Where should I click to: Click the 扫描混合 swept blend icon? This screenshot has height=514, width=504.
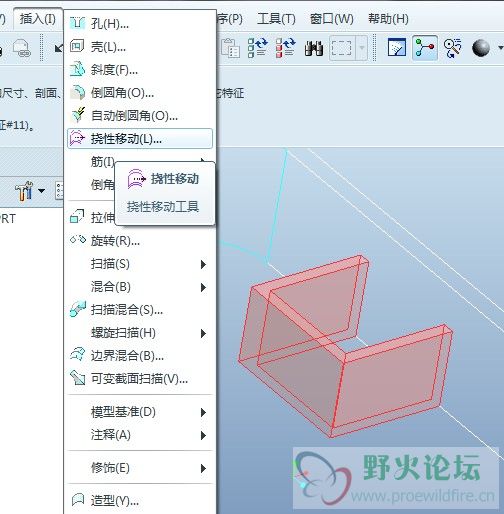click(78, 309)
